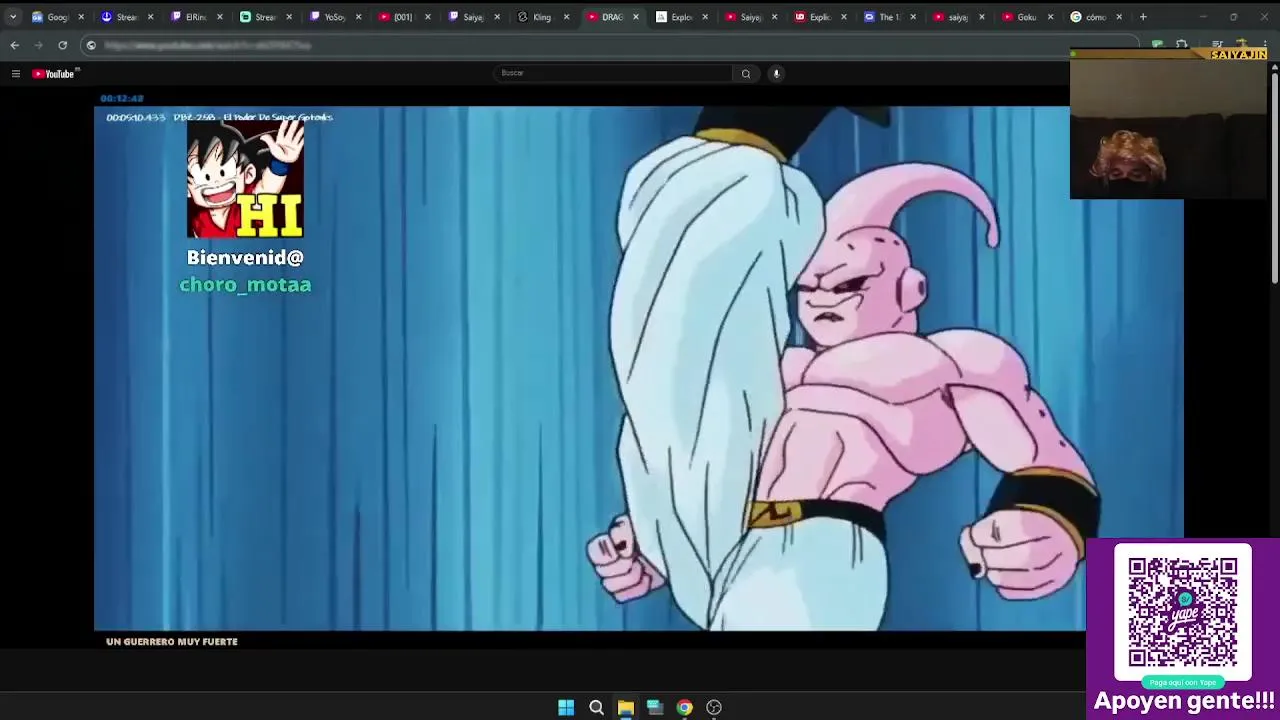1280x720 pixels.
Task: Close the Kling tab
Action: point(566,17)
